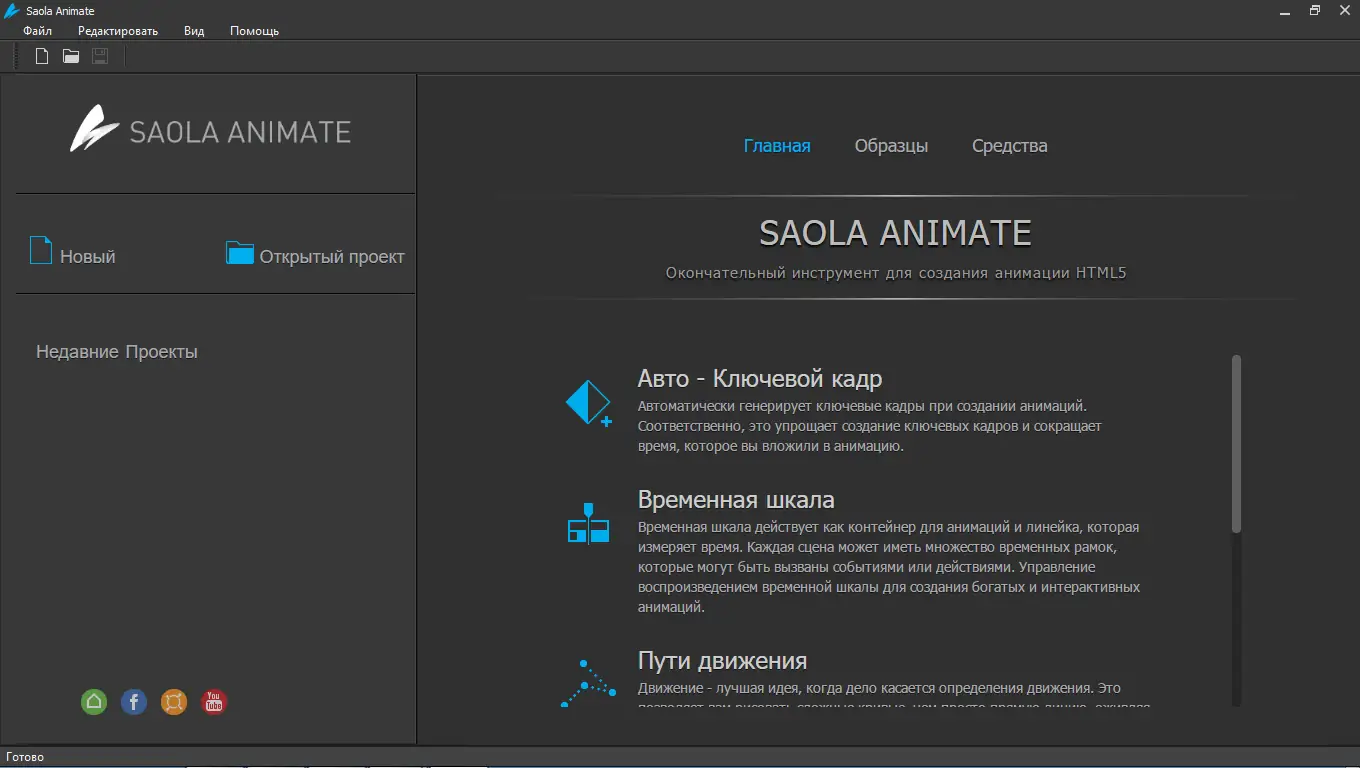Click the SAOLA ANIMATE main title

pyautogui.click(x=895, y=233)
